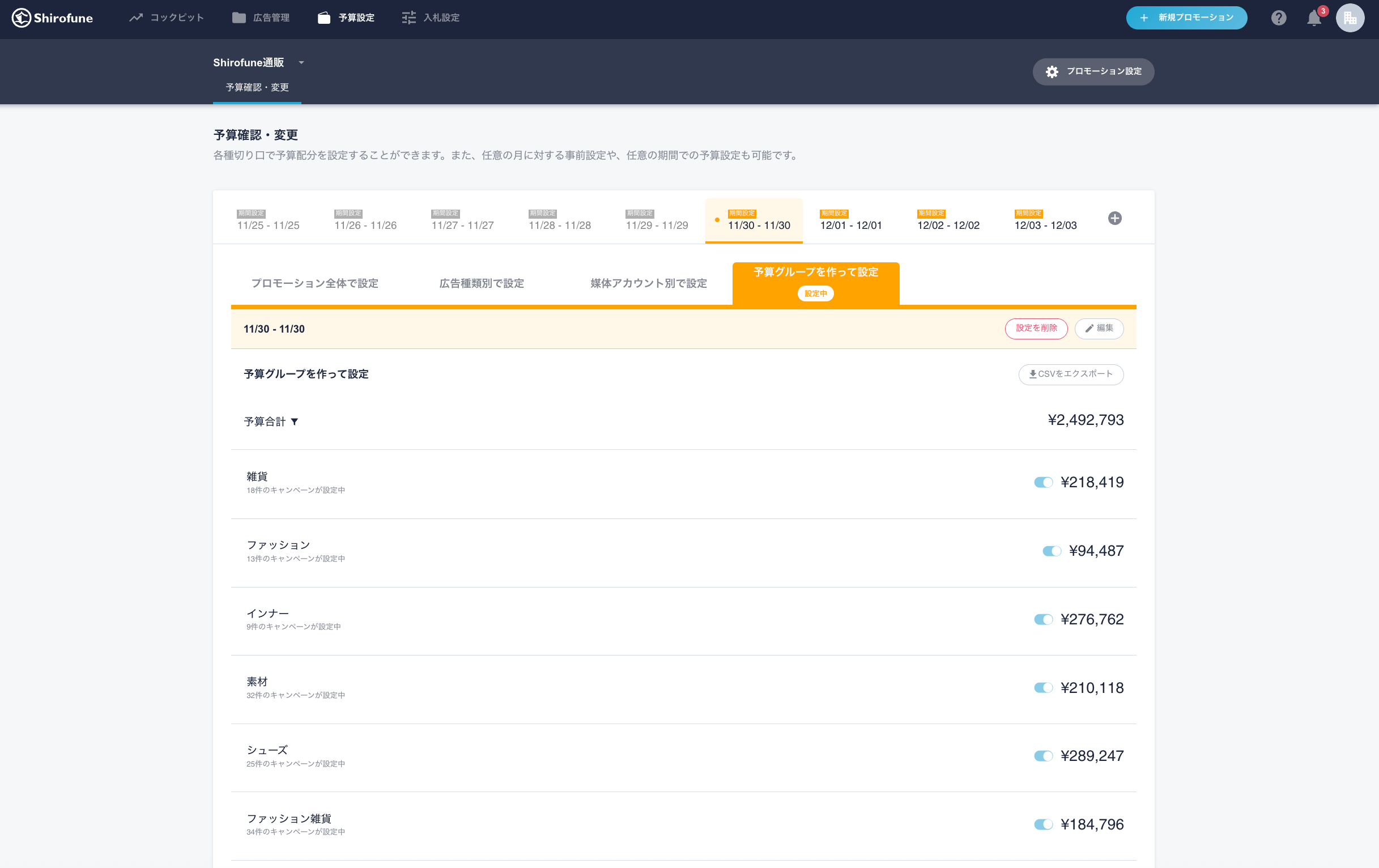1379x868 pixels.
Task: Switch to 広告種類別で設定 tab
Action: [481, 283]
